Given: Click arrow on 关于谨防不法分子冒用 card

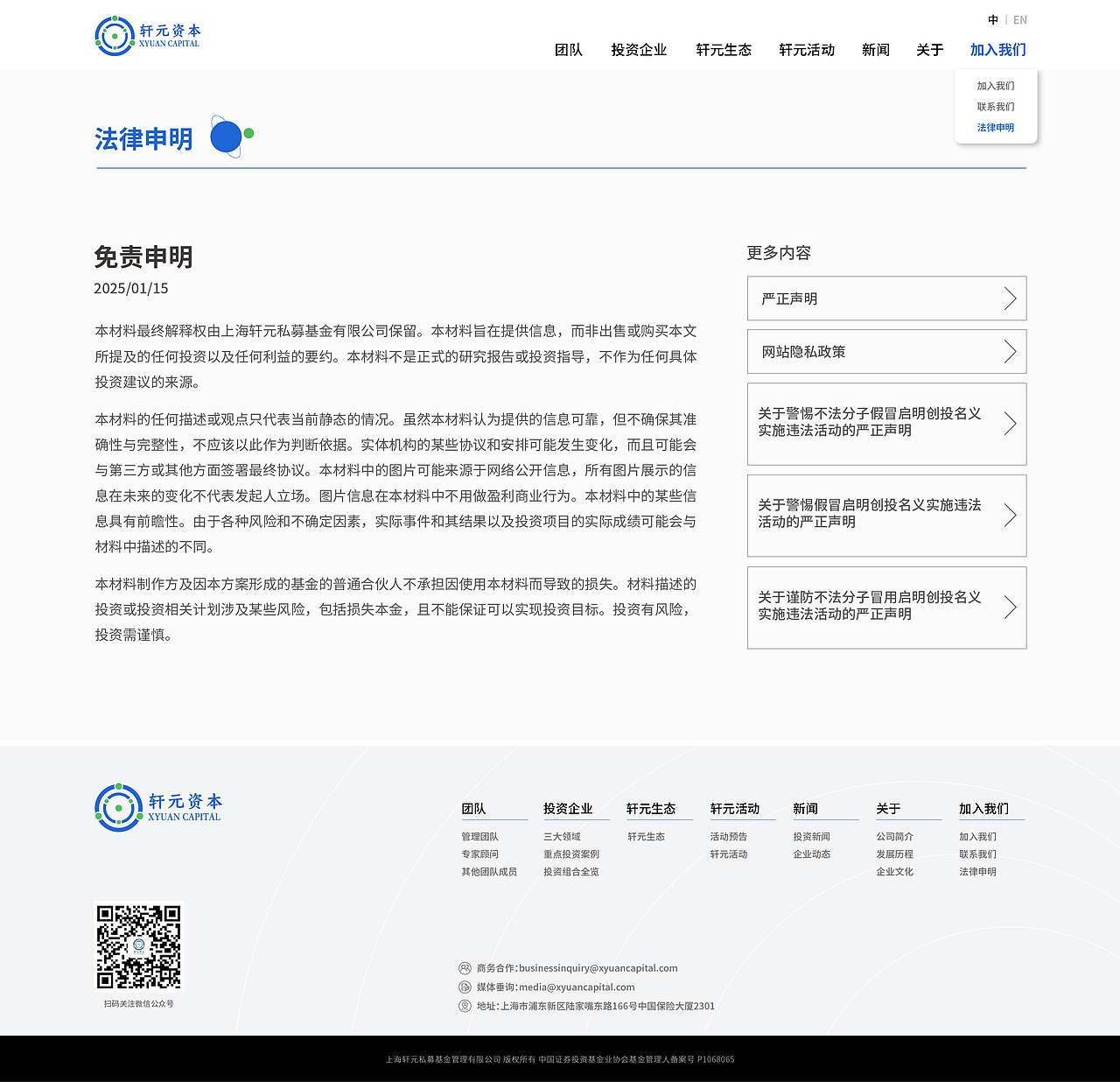Looking at the screenshot, I should pos(1010,608).
